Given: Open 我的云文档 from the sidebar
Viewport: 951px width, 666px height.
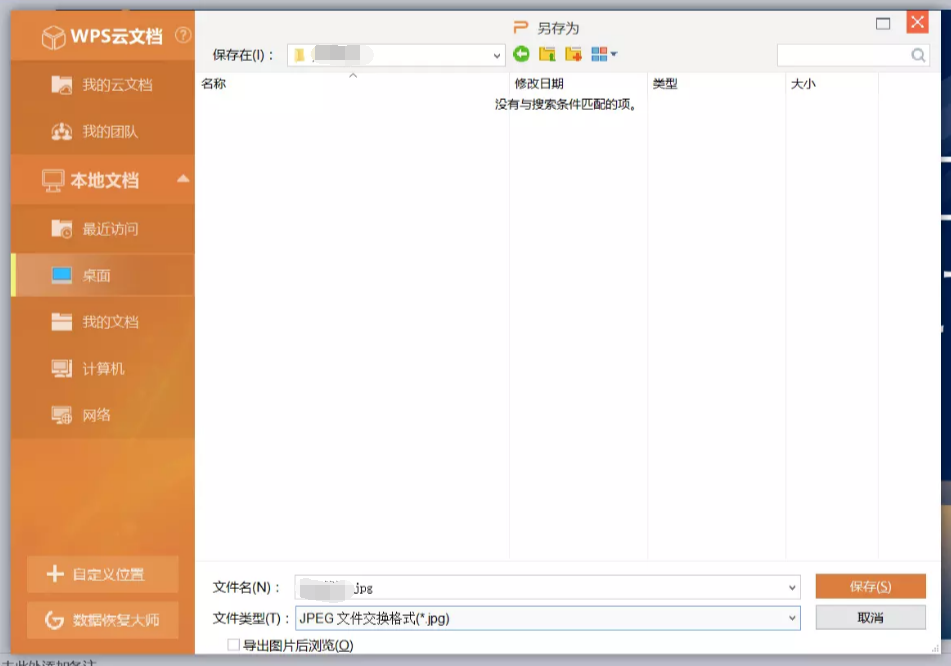Looking at the screenshot, I should point(100,85).
